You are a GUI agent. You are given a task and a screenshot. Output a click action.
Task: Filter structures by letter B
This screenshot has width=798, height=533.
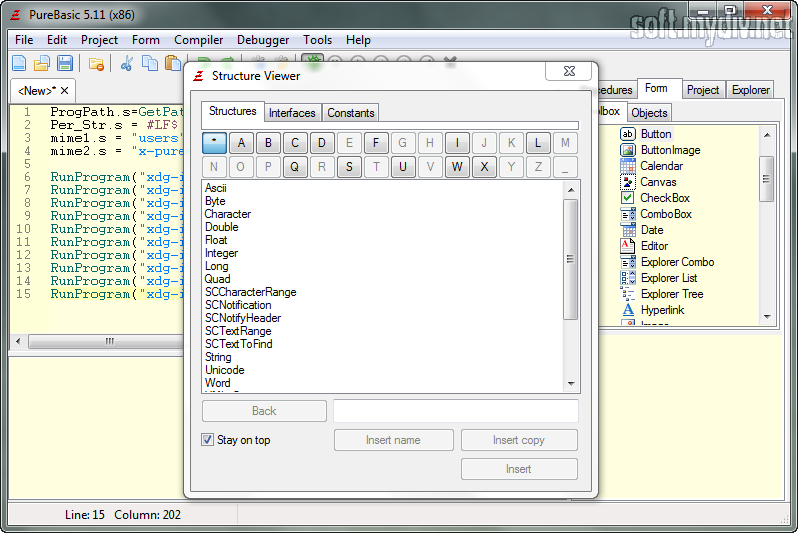pyautogui.click(x=268, y=143)
